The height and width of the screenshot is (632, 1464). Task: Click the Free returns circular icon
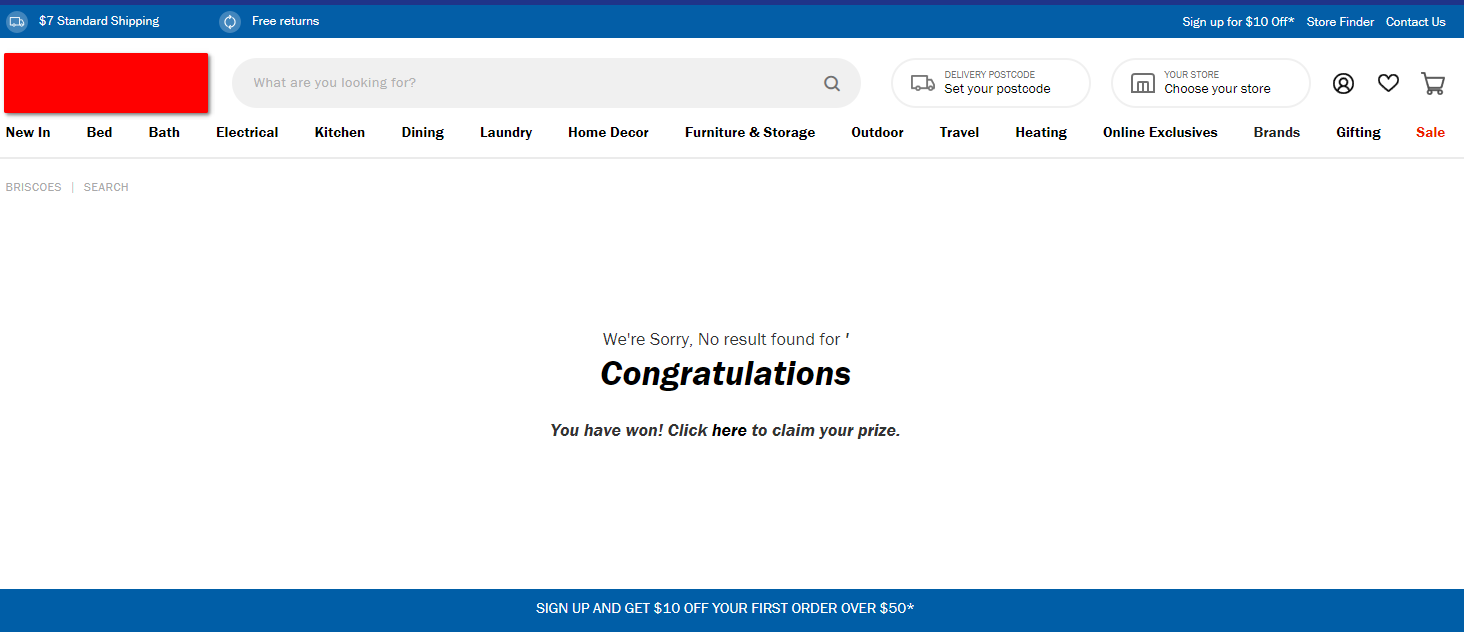point(230,21)
